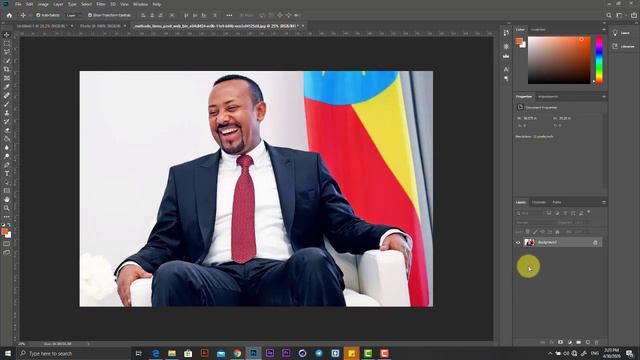This screenshot has width=640, height=360.
Task: Select the Move tool in the toolbar
Action: (x=7, y=35)
